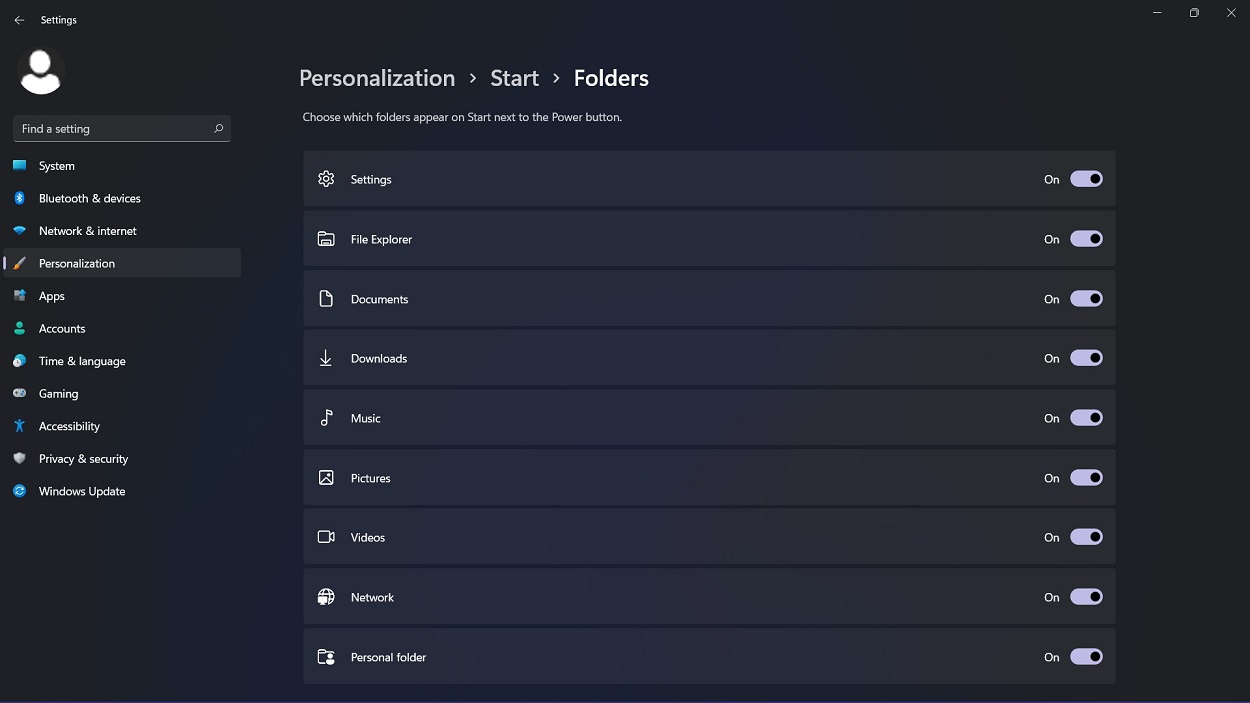Click the Personal folder icon
This screenshot has height=703, width=1250.
[326, 657]
